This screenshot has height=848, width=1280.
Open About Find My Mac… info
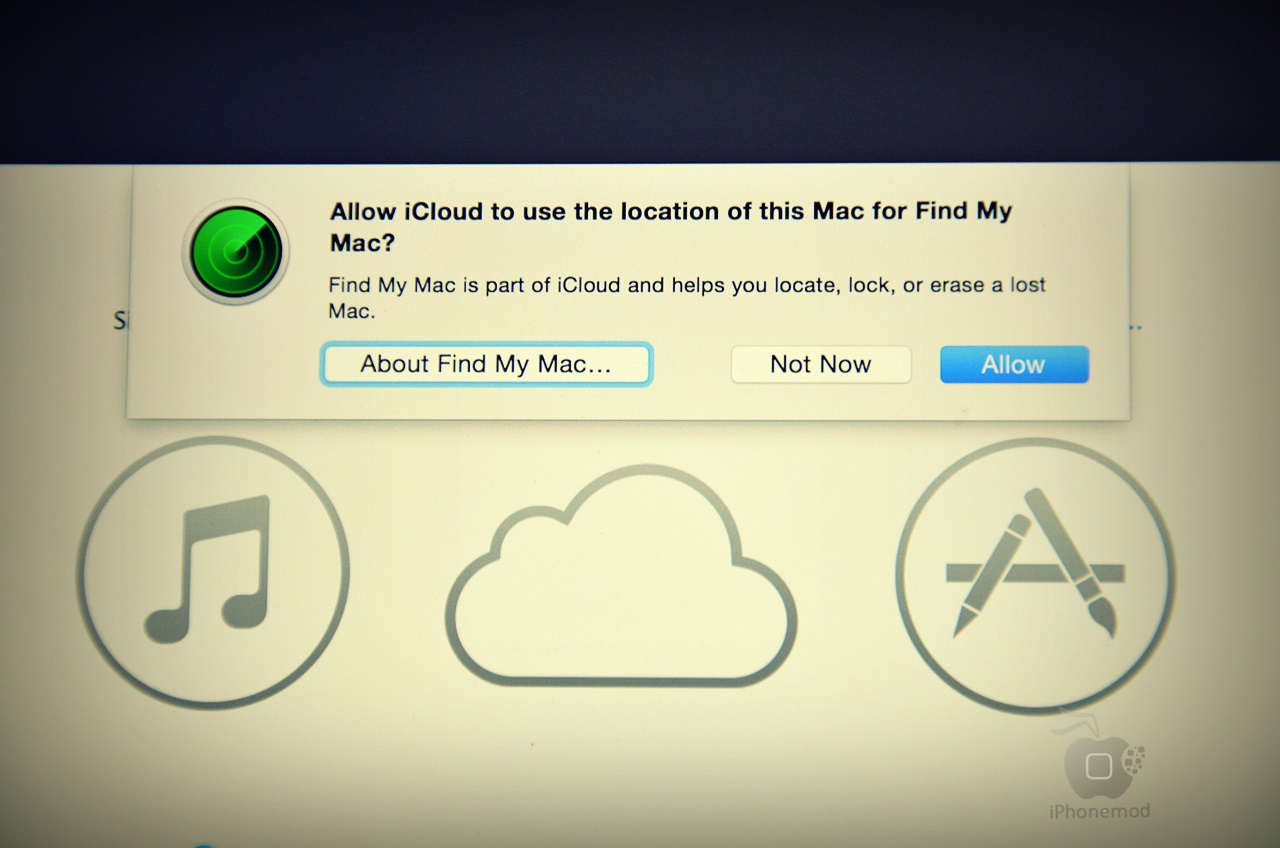[486, 364]
